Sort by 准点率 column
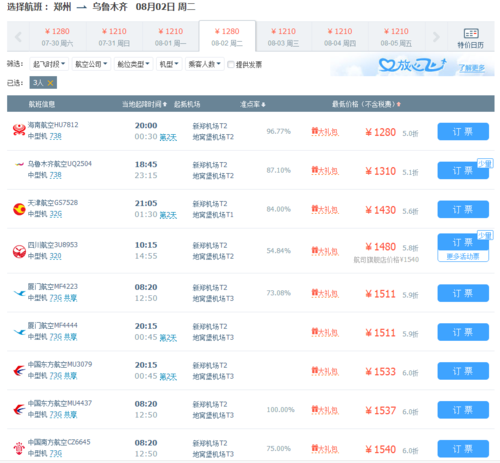This screenshot has height=463, width=500. pos(253,104)
